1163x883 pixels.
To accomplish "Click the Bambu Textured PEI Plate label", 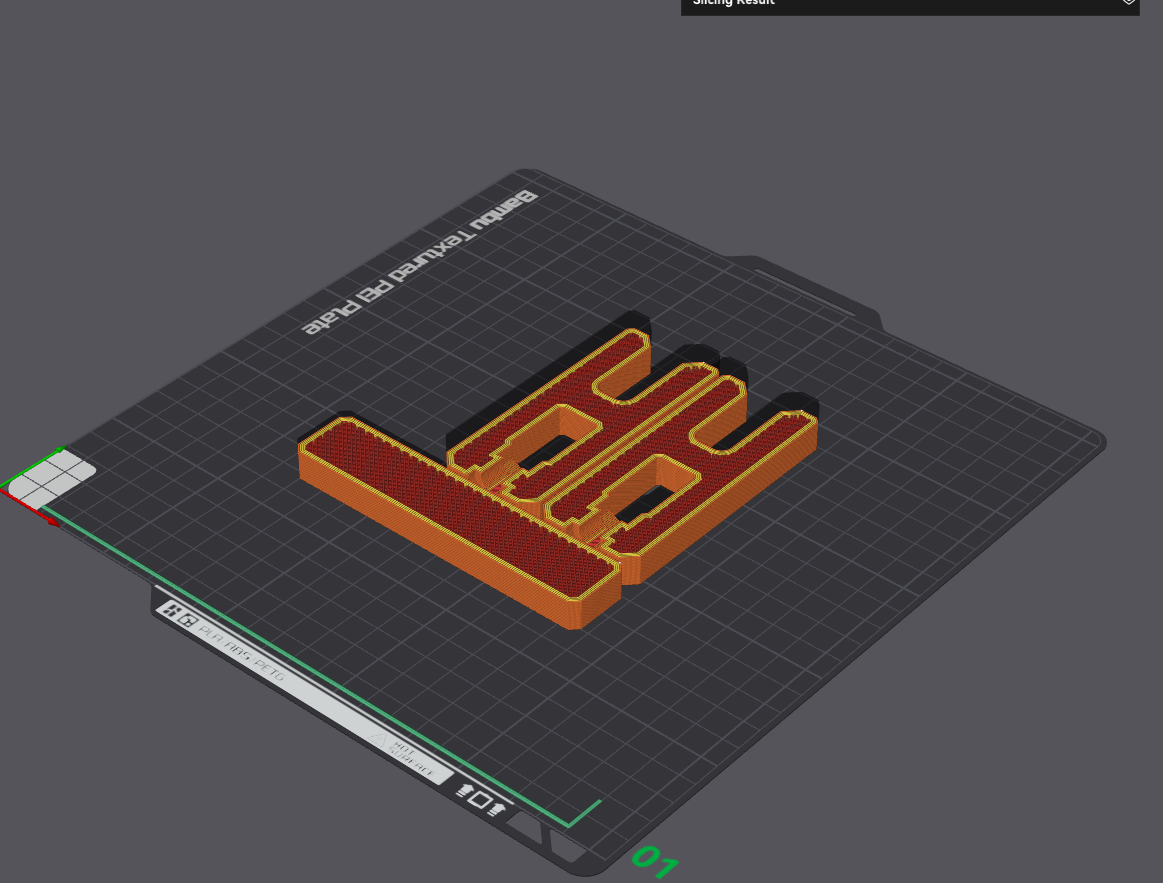I will tap(420, 262).
